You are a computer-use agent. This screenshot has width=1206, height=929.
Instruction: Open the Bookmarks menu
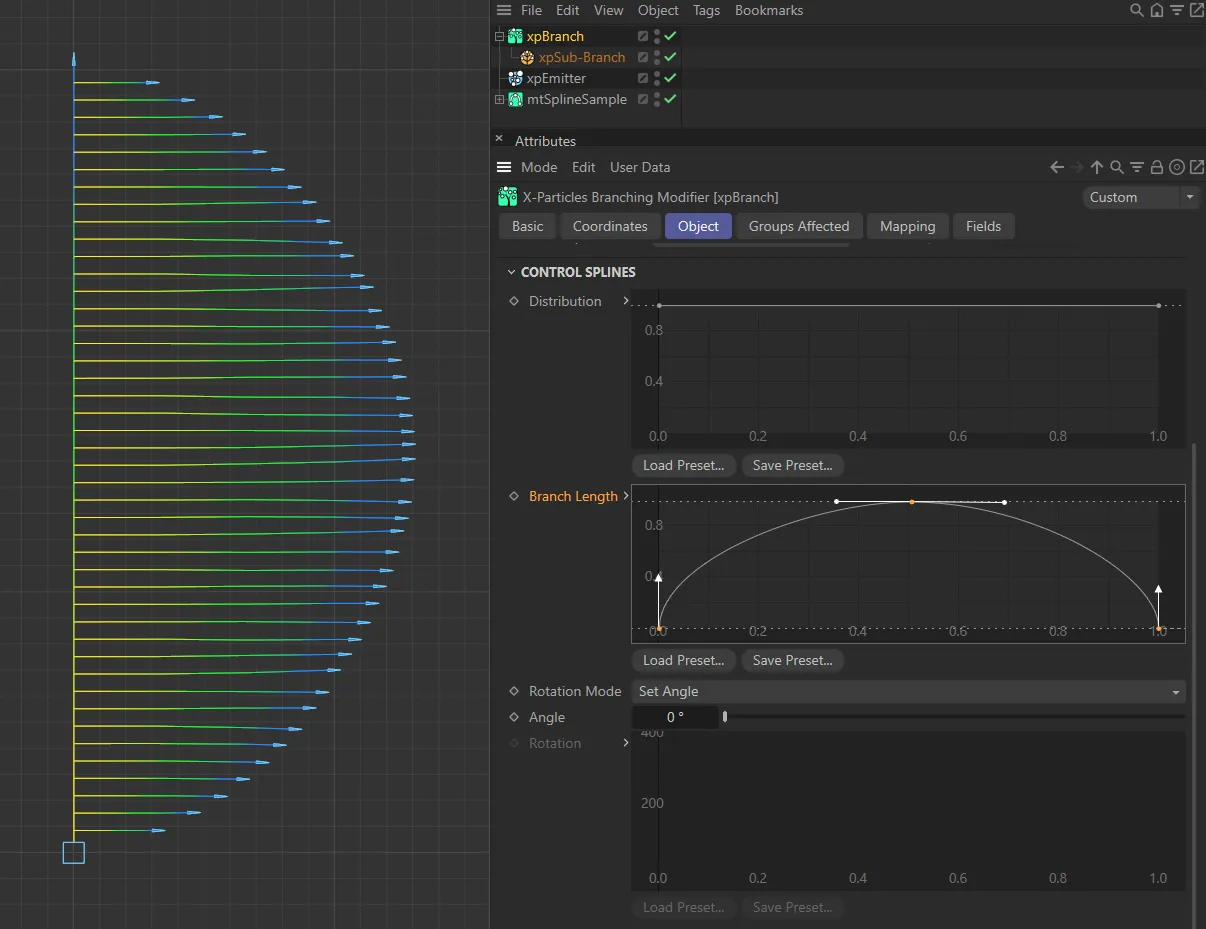point(768,10)
